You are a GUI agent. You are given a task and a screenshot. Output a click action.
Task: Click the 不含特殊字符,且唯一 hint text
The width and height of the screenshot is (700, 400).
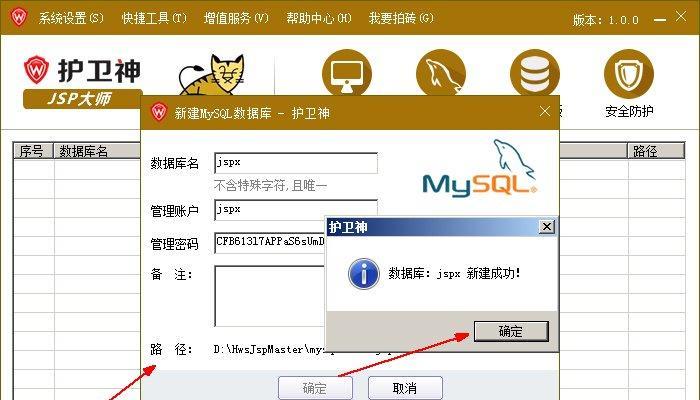pos(271,185)
